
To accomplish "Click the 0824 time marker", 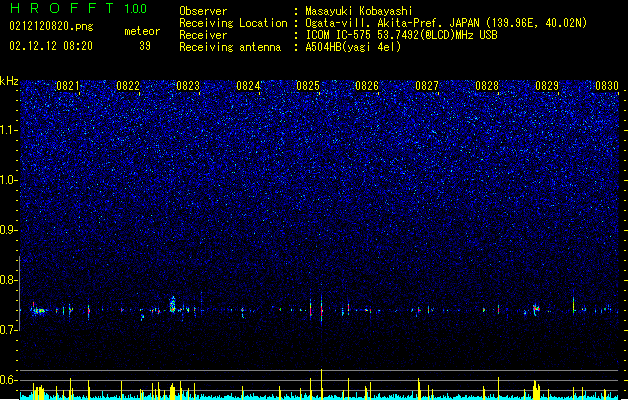I will (248, 86).
